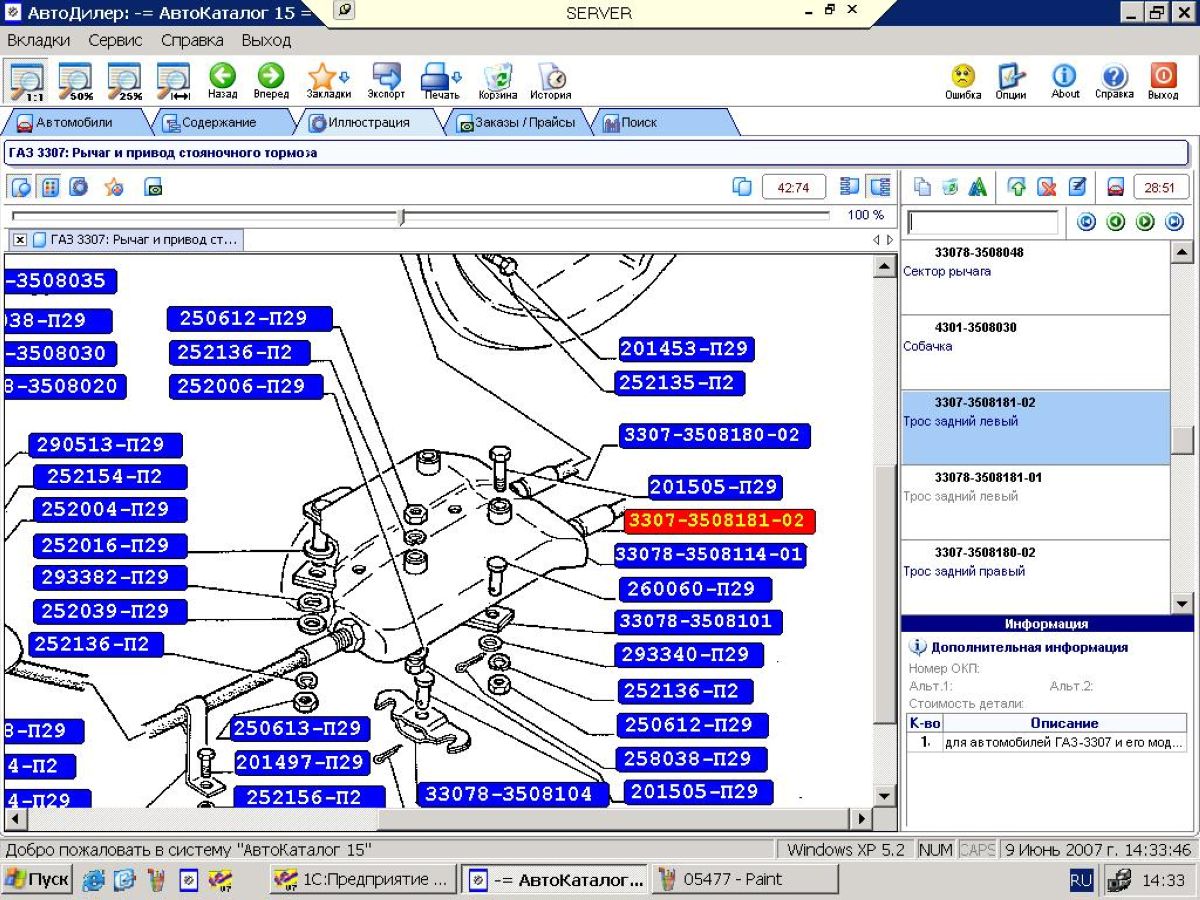Click the 42:74 counter box
This screenshot has height=900, width=1200.
(x=794, y=187)
